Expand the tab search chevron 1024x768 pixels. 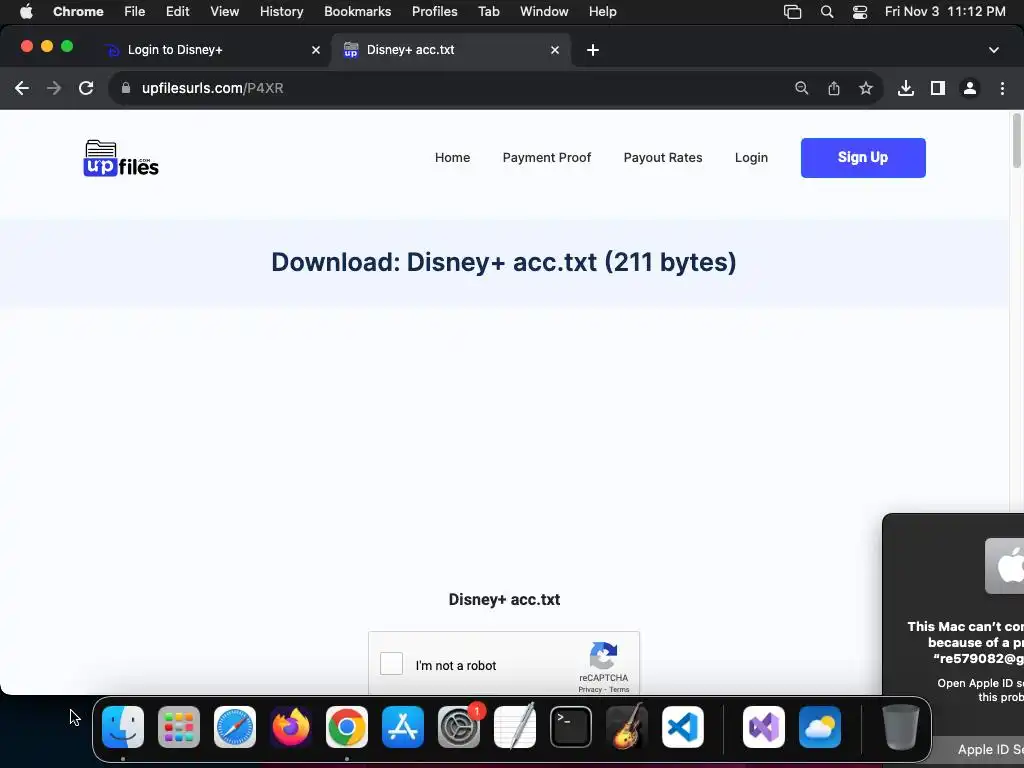pos(994,50)
